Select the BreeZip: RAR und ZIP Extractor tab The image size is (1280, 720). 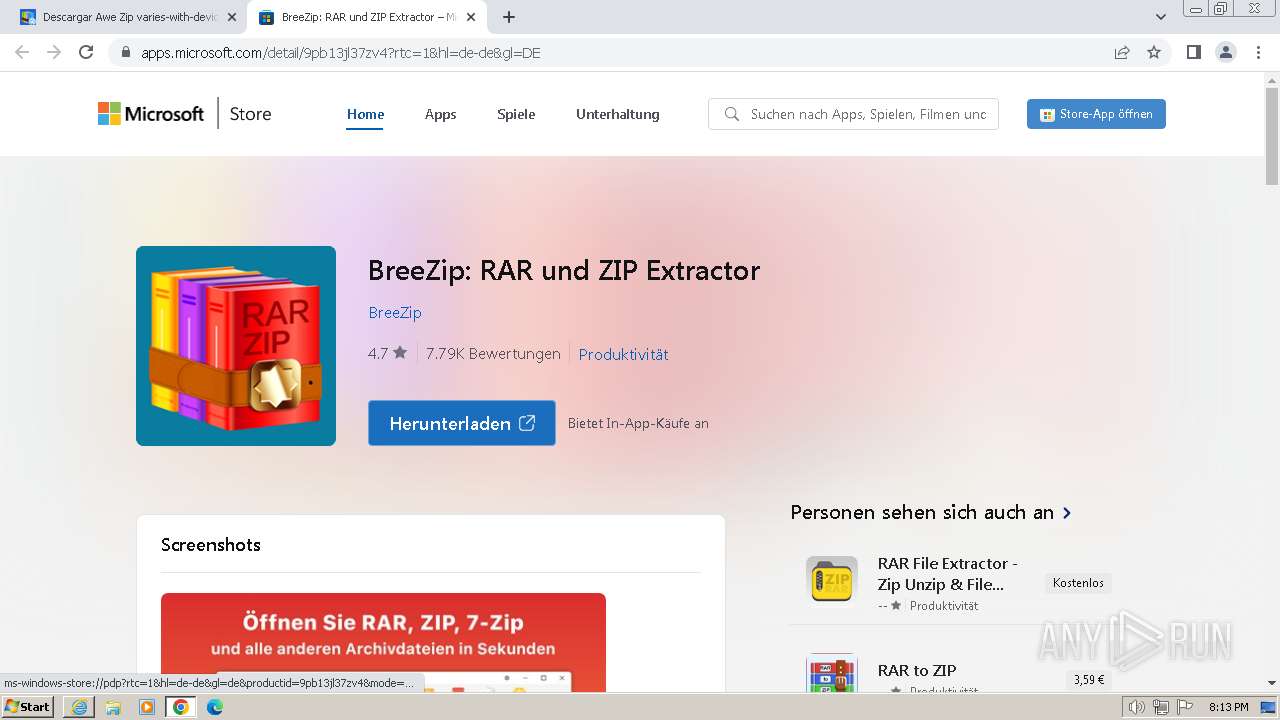367,17
